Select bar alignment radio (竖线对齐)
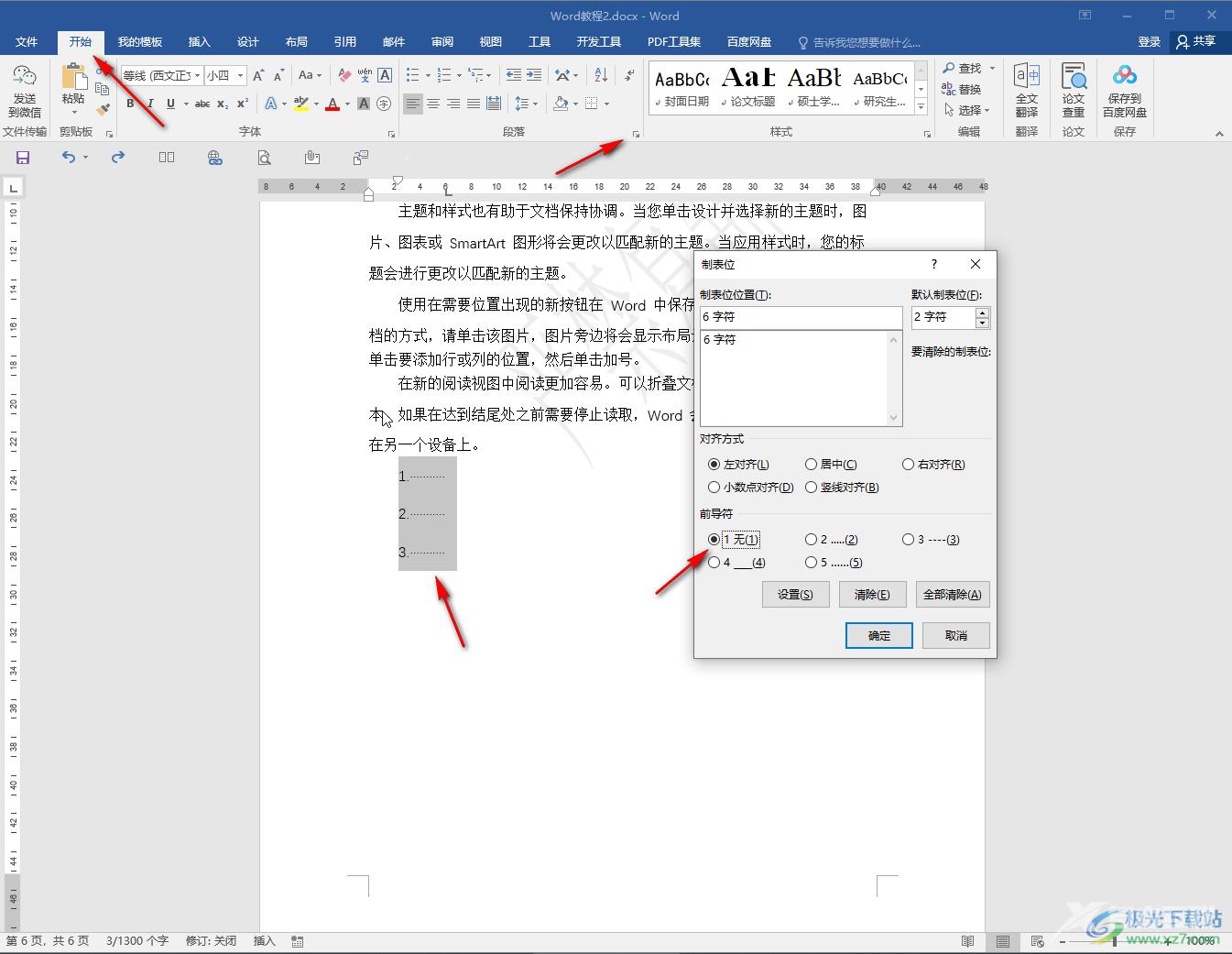This screenshot has width=1232, height=954. (811, 488)
